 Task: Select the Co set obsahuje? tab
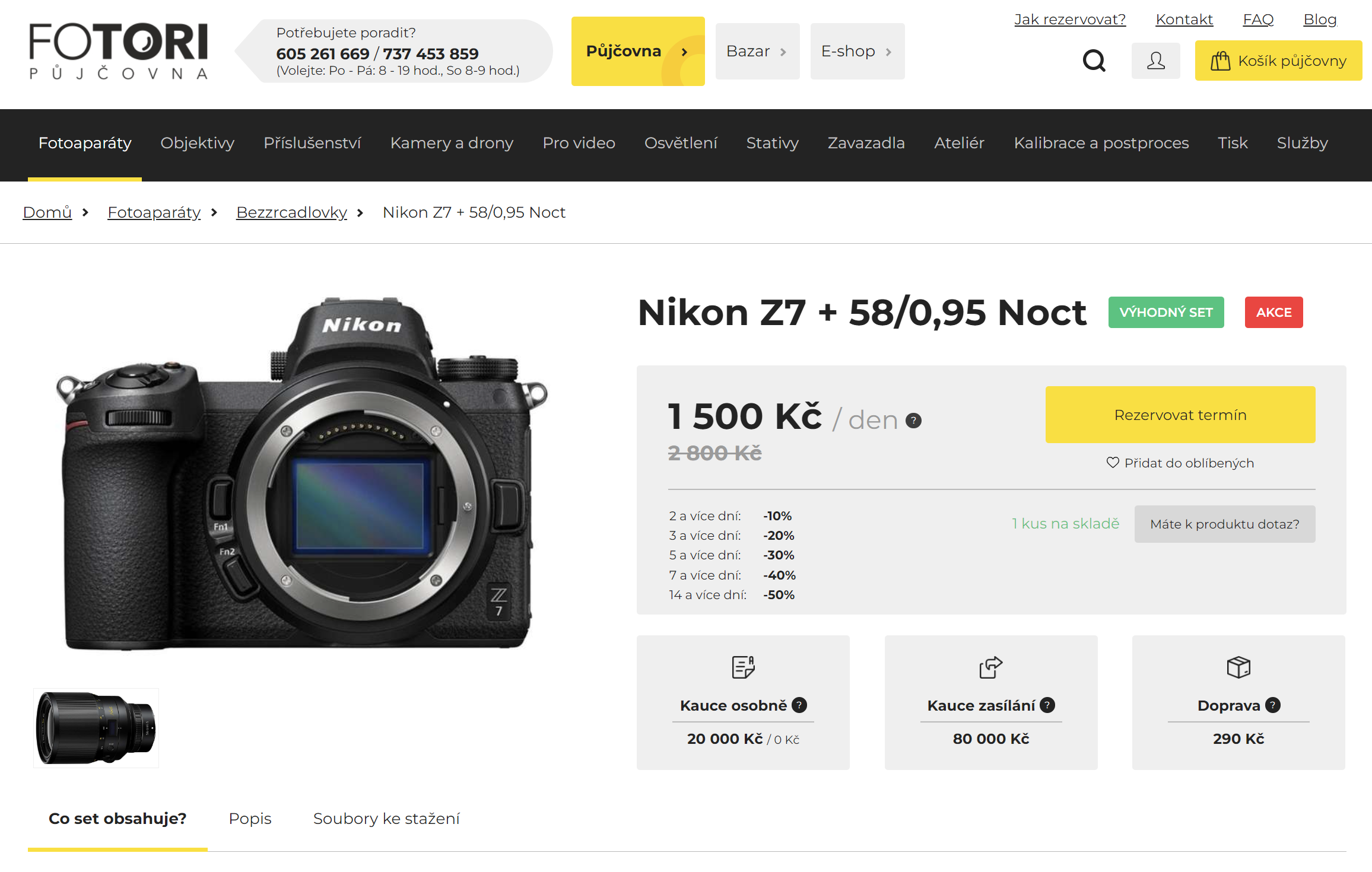tap(117, 819)
